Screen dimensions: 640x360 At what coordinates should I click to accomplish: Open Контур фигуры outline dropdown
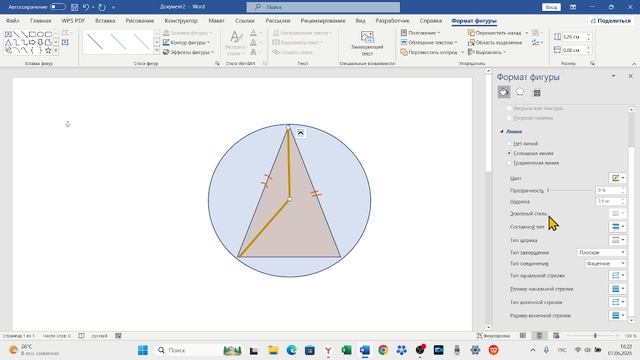tap(187, 42)
